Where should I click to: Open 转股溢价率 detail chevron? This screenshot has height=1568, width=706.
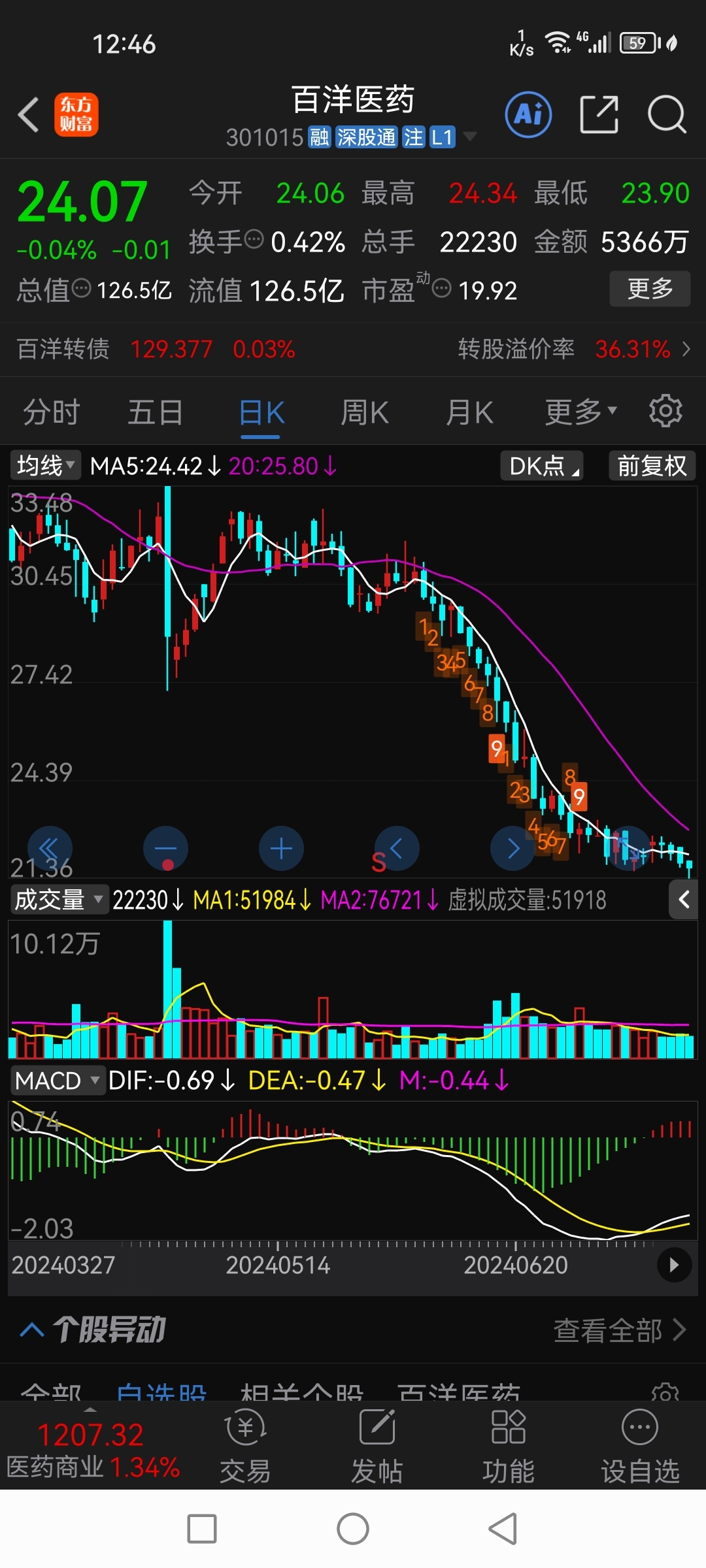coord(686,349)
